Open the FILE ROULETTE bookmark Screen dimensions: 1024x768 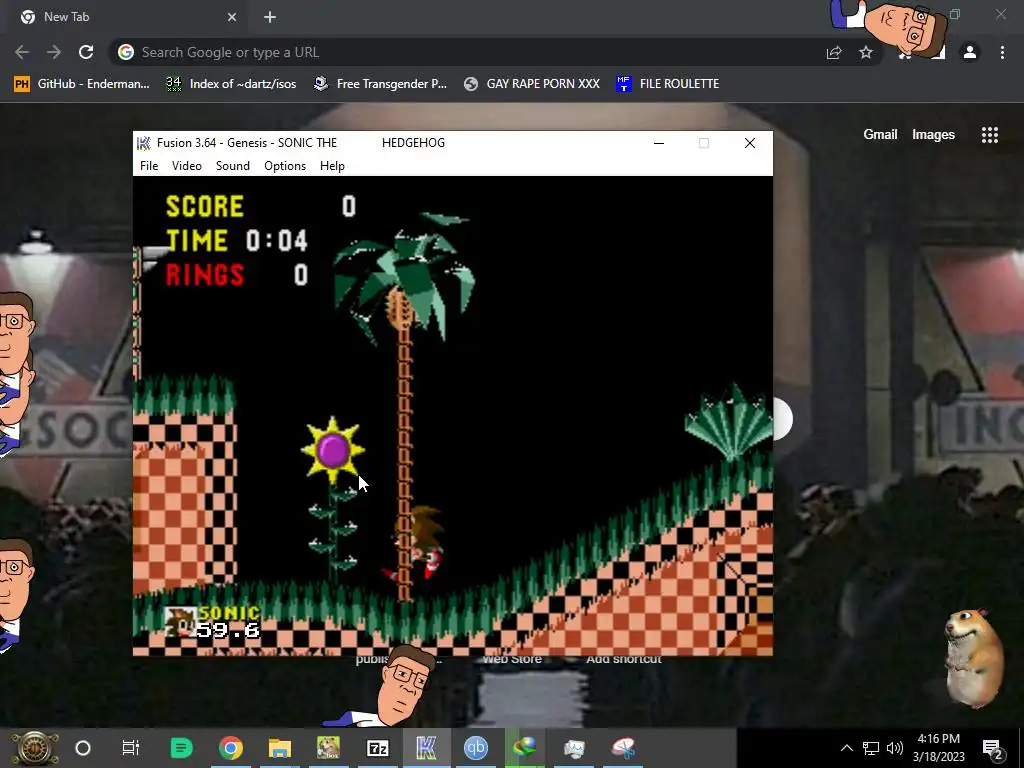(667, 84)
